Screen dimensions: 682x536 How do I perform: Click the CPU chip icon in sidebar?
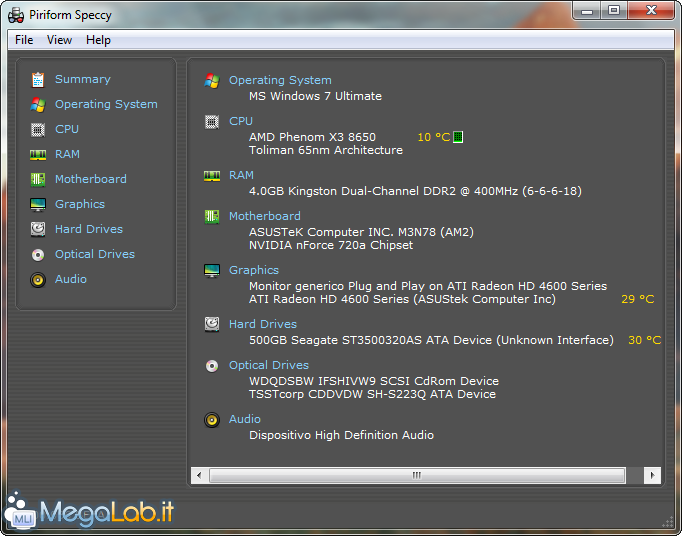38,130
